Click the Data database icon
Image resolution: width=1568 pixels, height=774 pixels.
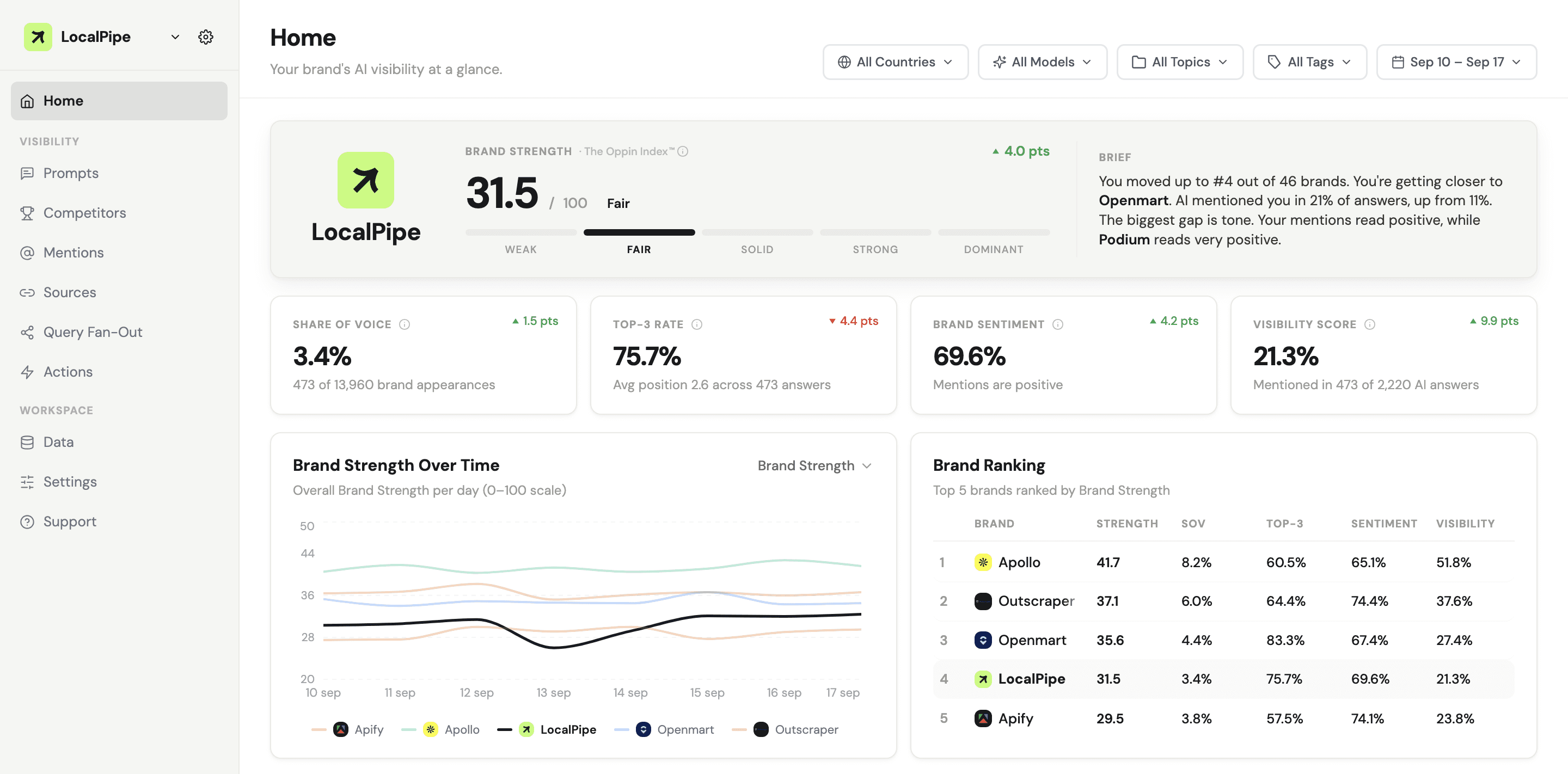coord(27,443)
